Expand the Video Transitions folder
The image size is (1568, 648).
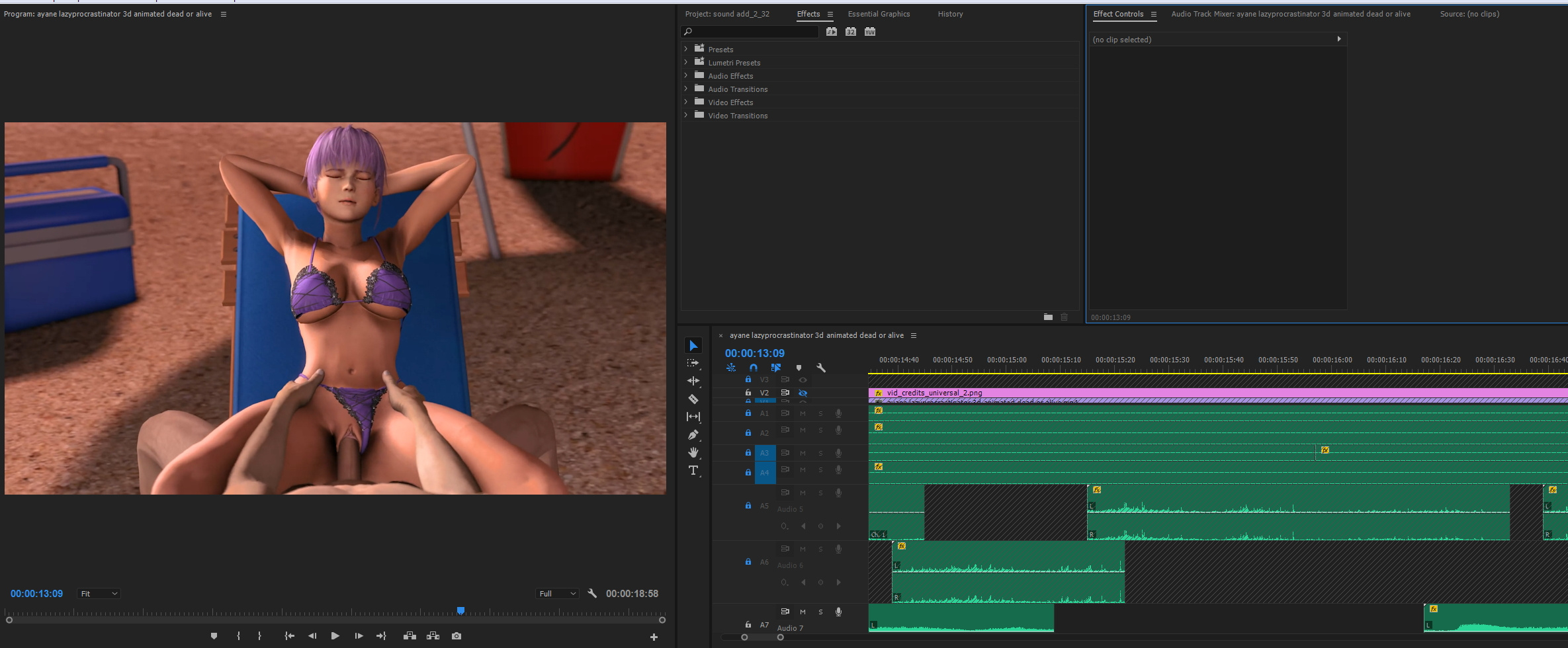686,115
